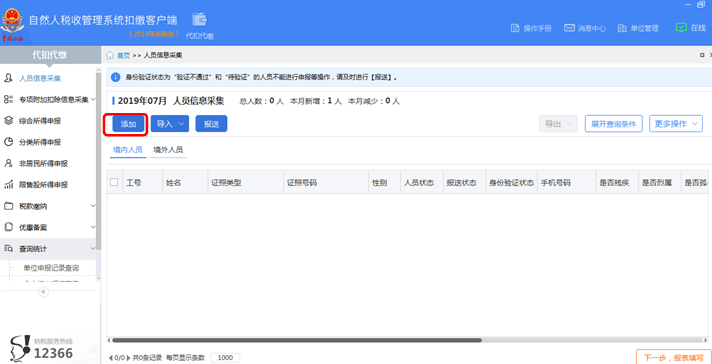The width and height of the screenshot is (712, 364).
Task: Select 单位申报记录查询 submenu item
Action: tap(51, 268)
